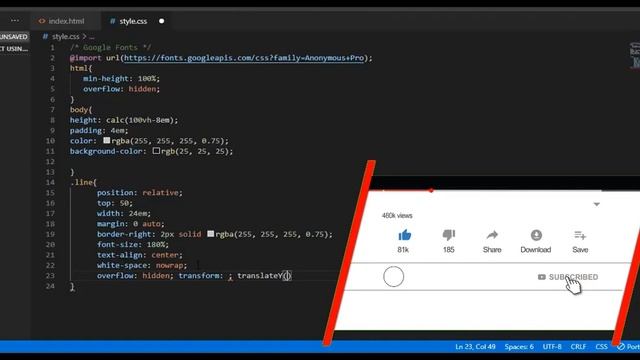Screen dimensions: 640x360
Task: Click the color swatch on line 10 rgba value
Action: pyautogui.click(x=107, y=140)
